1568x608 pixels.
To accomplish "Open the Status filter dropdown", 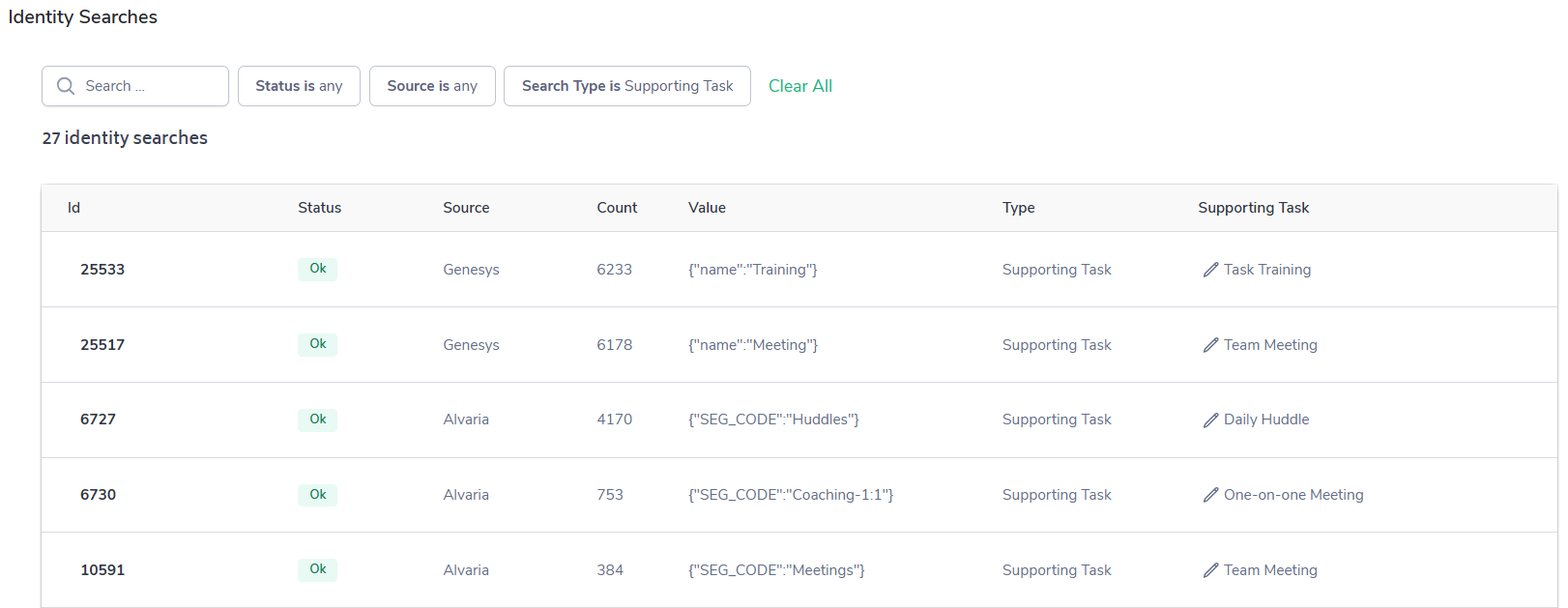I will [x=299, y=86].
